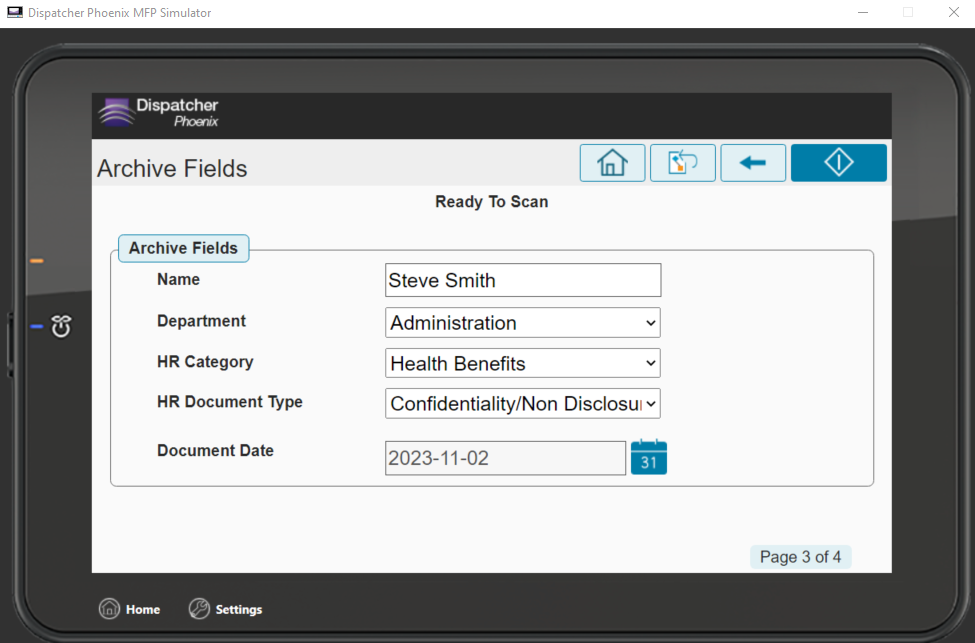Viewport: 975px width, 643px height.
Task: Tap the power button icon on bezel
Action: coord(61,326)
